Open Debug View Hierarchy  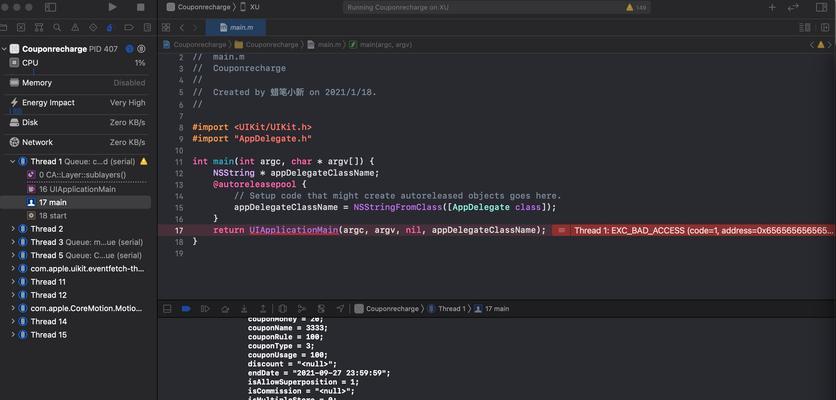pos(283,309)
